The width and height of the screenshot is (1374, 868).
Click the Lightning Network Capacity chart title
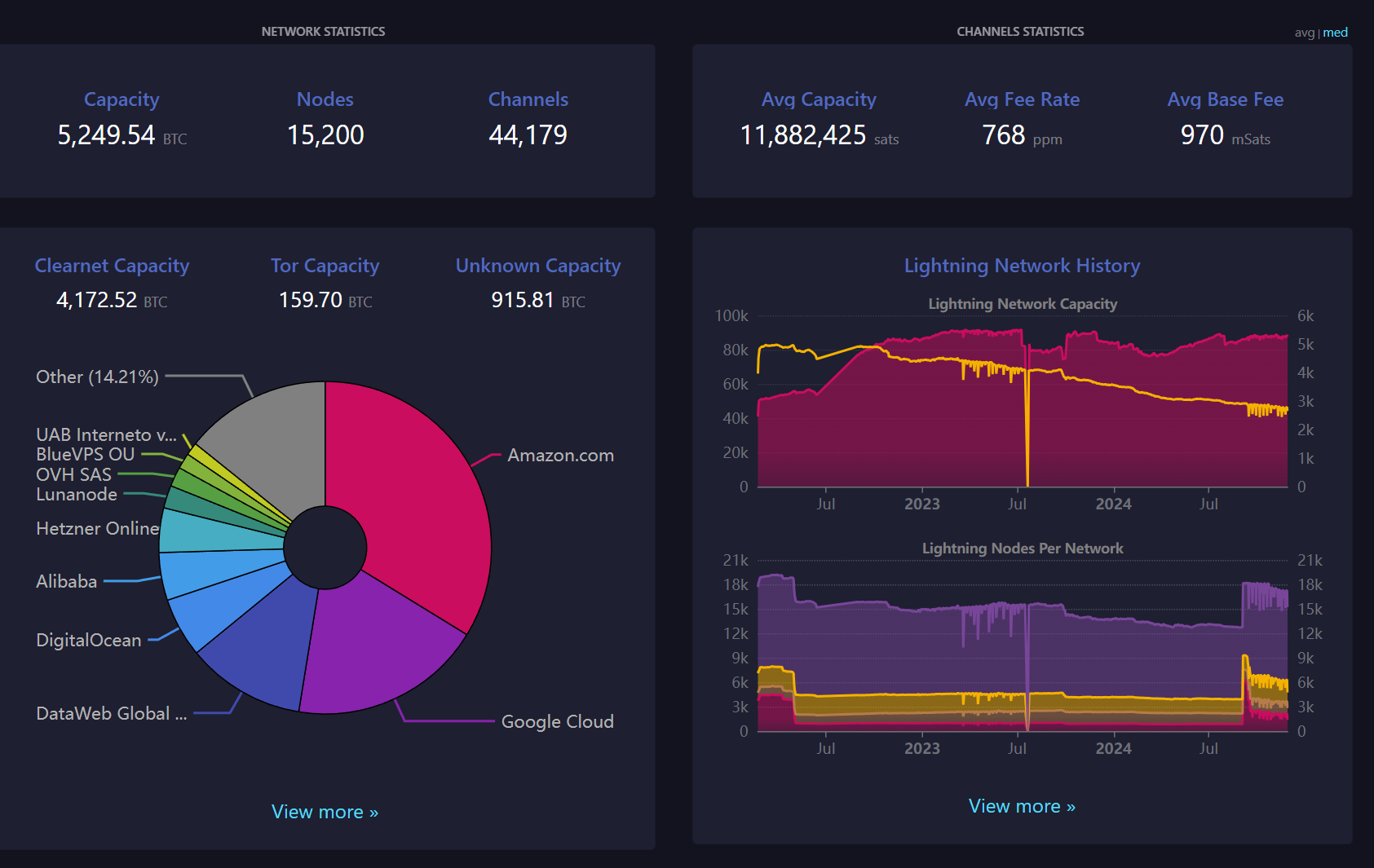coord(1023,304)
